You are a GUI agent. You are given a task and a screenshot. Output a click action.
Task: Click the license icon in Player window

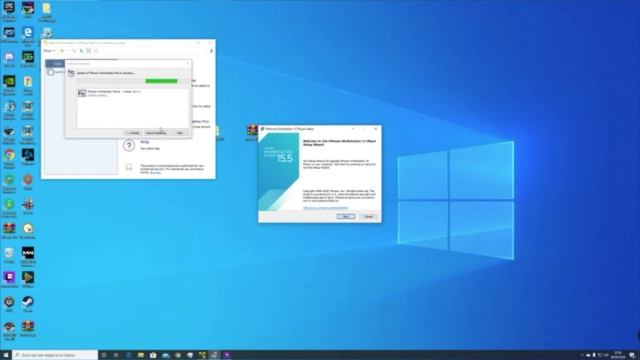[x=129, y=167]
